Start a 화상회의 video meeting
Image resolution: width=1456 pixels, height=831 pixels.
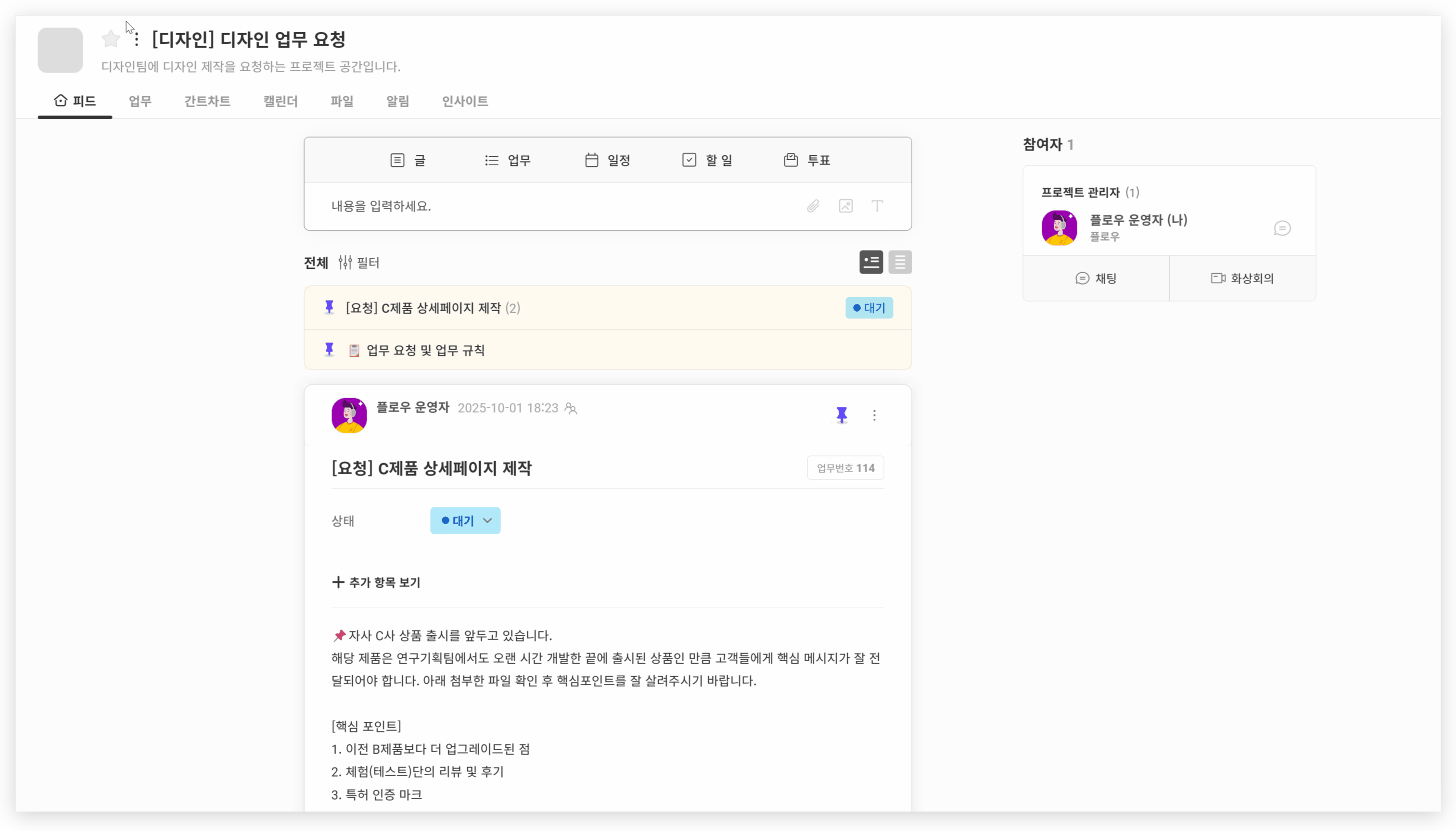(1242, 278)
